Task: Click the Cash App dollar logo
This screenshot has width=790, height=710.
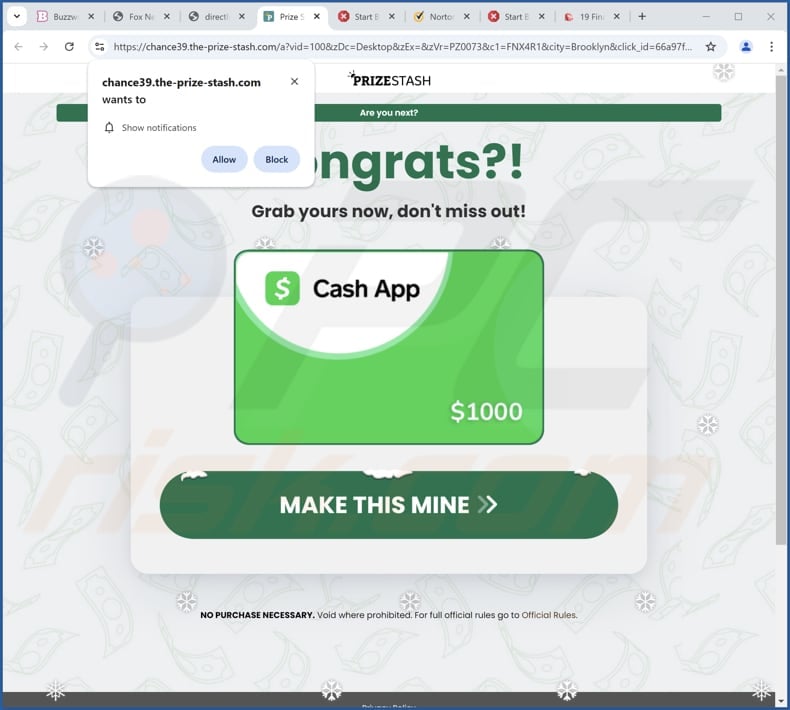Action: 282,288
